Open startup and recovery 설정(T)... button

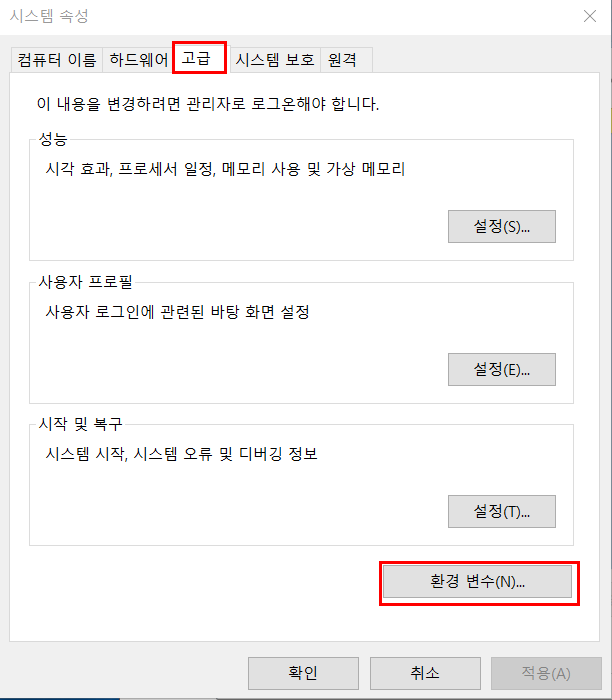click(502, 512)
